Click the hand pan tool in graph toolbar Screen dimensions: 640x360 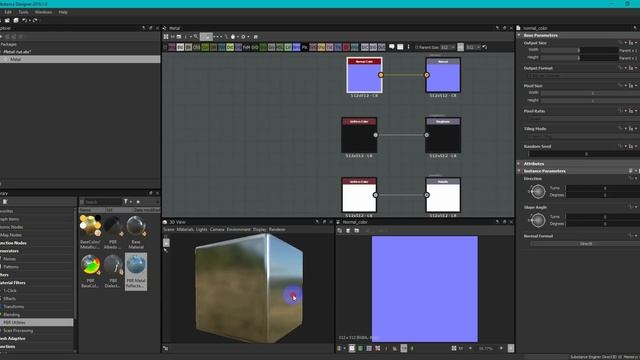point(233,37)
